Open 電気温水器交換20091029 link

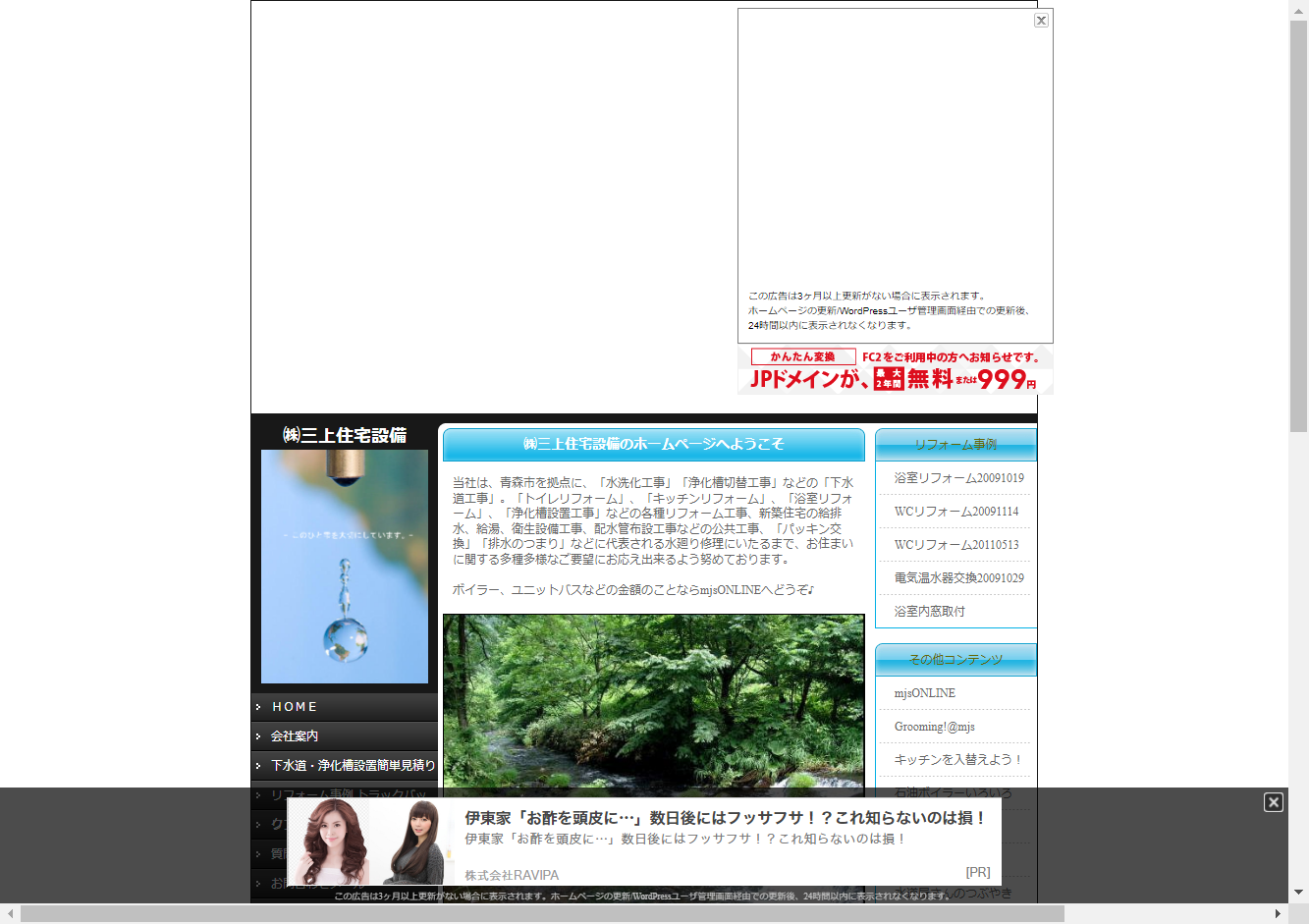[958, 578]
